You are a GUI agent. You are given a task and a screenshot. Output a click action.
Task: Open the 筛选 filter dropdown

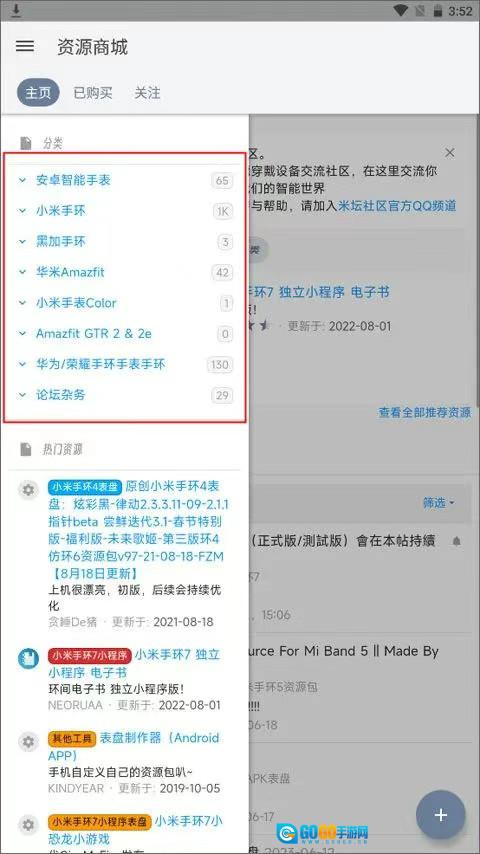(x=439, y=503)
